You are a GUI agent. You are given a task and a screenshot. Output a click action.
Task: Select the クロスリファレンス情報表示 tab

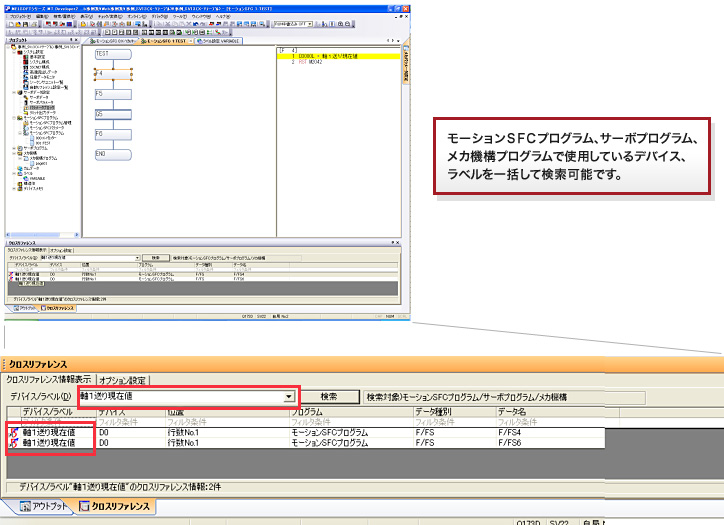(x=50, y=380)
